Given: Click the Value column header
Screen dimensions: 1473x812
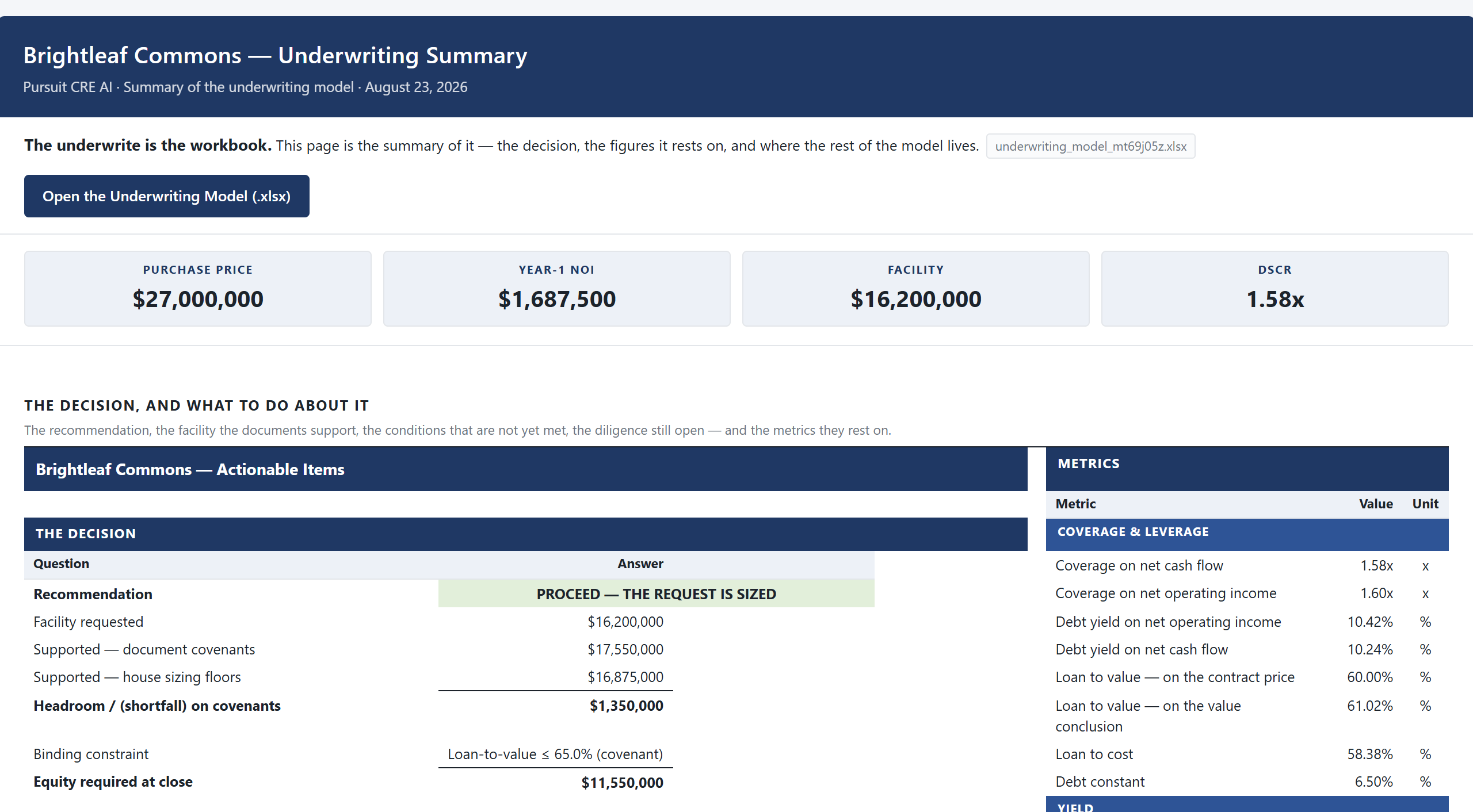Looking at the screenshot, I should pyautogui.click(x=1376, y=504).
